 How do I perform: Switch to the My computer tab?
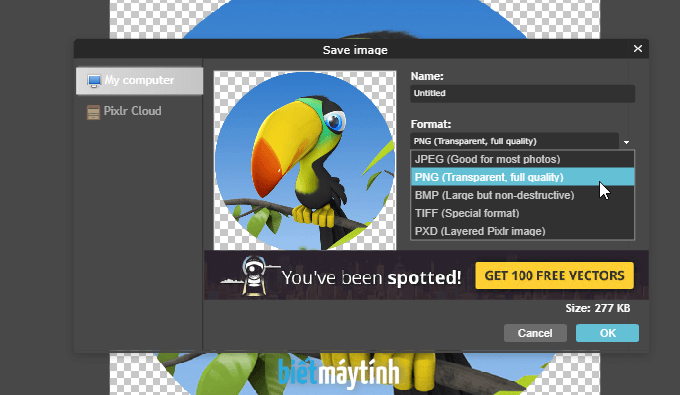tap(139, 81)
